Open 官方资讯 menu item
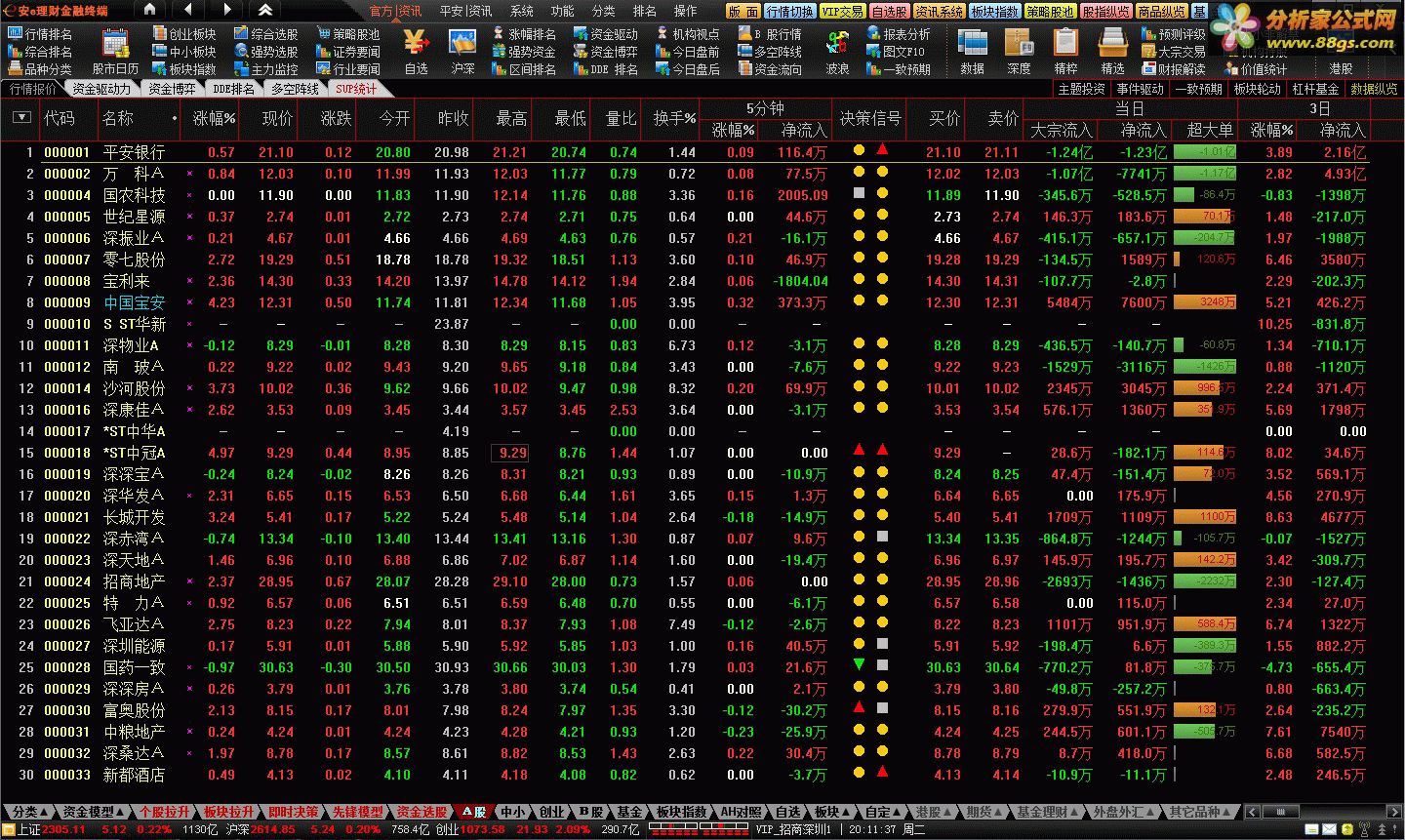This screenshot has width=1405, height=840. click(x=396, y=11)
